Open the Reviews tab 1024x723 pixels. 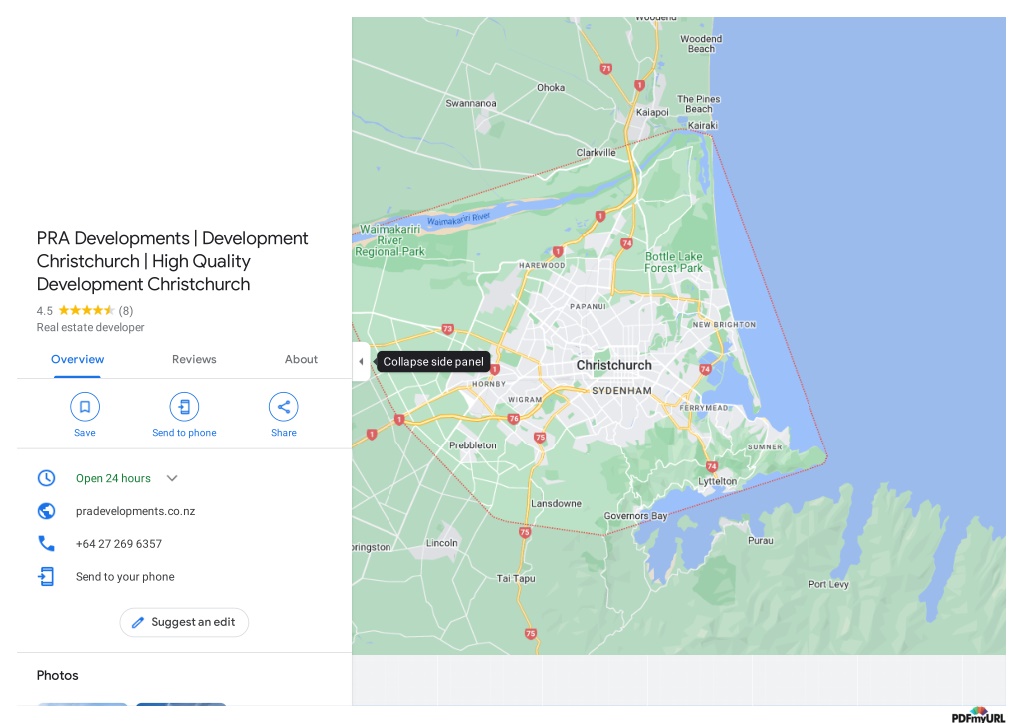194,359
